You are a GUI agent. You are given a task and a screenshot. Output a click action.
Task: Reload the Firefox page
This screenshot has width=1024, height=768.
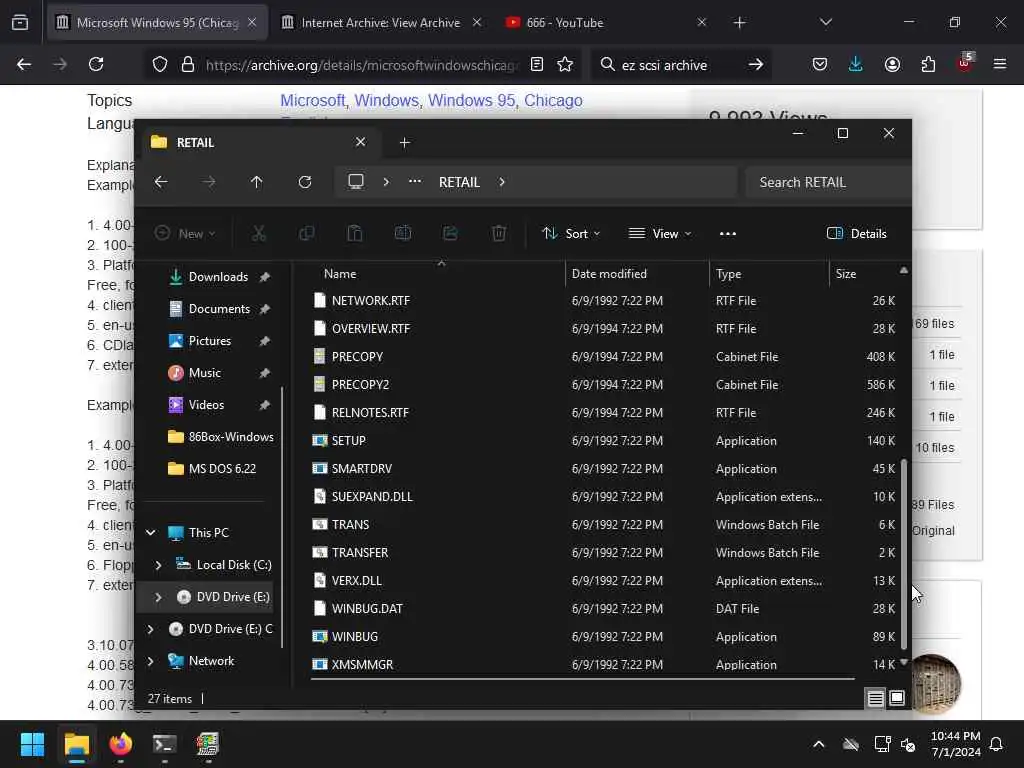pos(96,64)
